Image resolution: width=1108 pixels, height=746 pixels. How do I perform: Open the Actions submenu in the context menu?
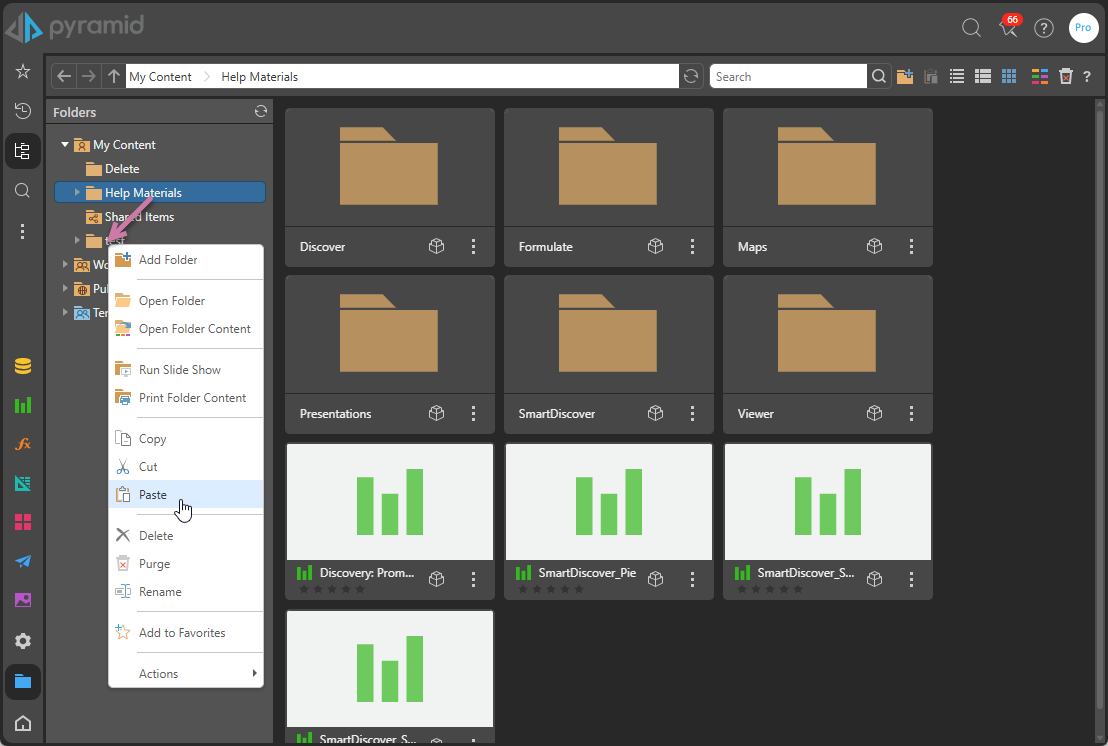point(186,674)
